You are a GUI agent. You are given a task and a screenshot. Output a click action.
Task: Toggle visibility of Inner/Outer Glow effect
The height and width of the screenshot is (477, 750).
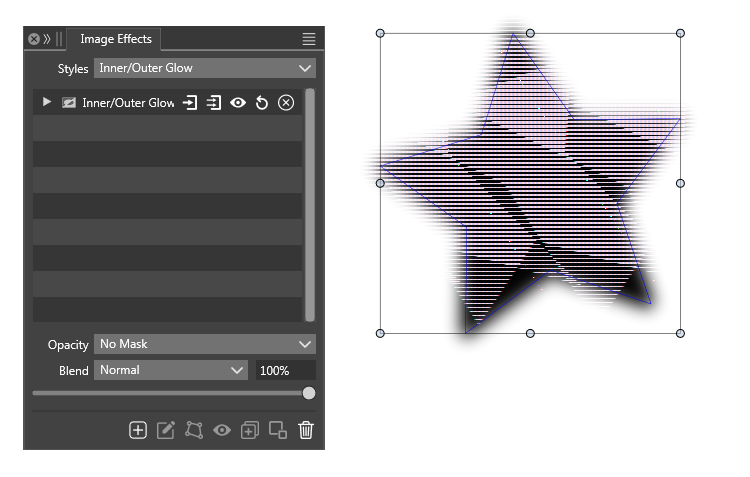238,103
